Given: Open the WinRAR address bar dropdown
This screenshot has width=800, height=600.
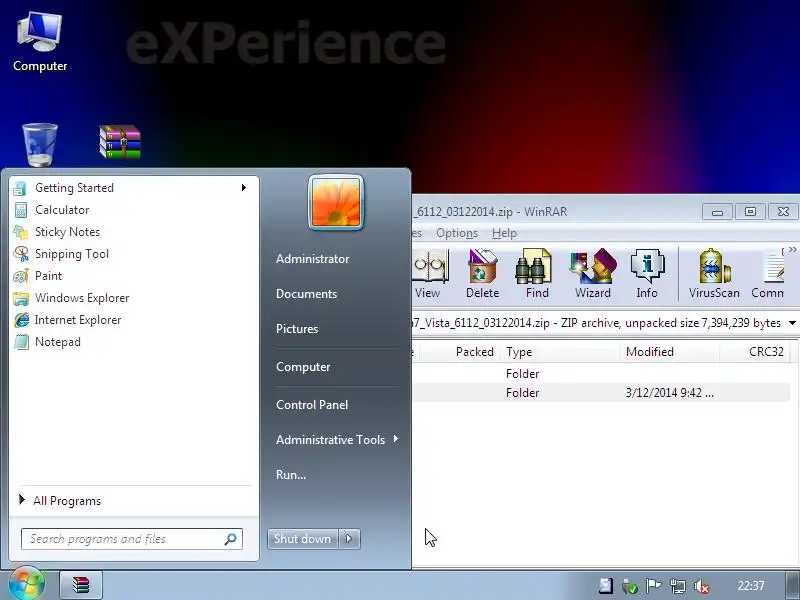Looking at the screenshot, I should click(x=792, y=323).
